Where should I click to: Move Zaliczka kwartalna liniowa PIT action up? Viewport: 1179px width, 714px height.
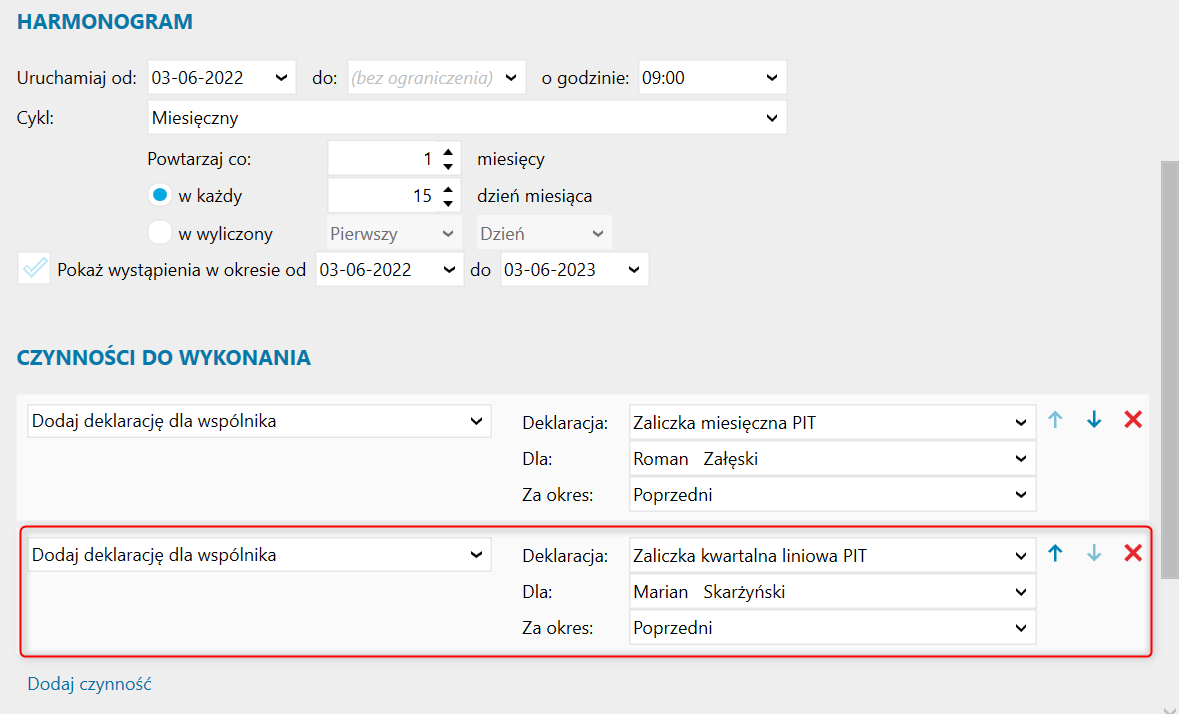1055,553
